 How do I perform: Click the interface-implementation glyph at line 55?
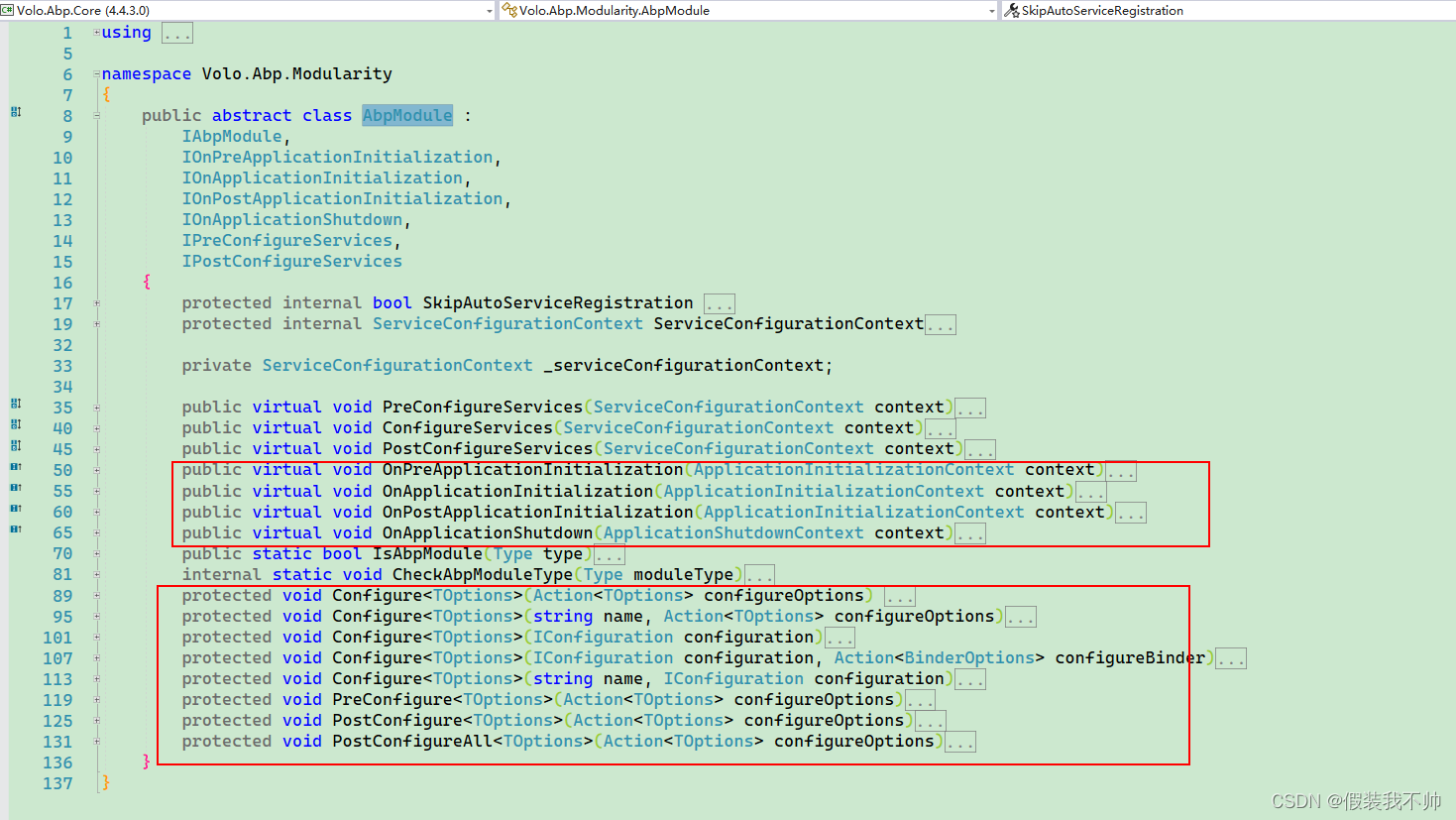click(16, 487)
